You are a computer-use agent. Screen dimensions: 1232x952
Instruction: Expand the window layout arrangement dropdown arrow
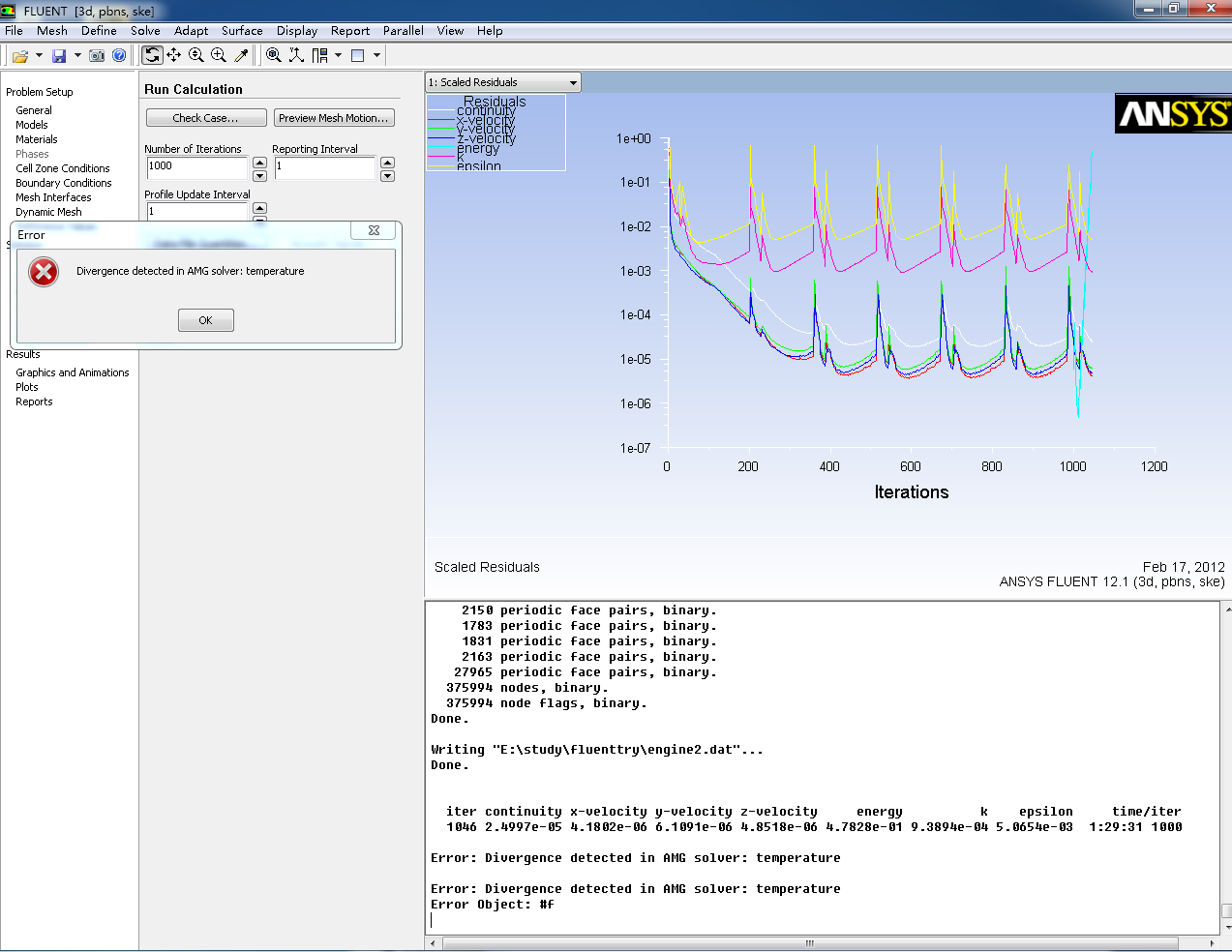(x=338, y=56)
